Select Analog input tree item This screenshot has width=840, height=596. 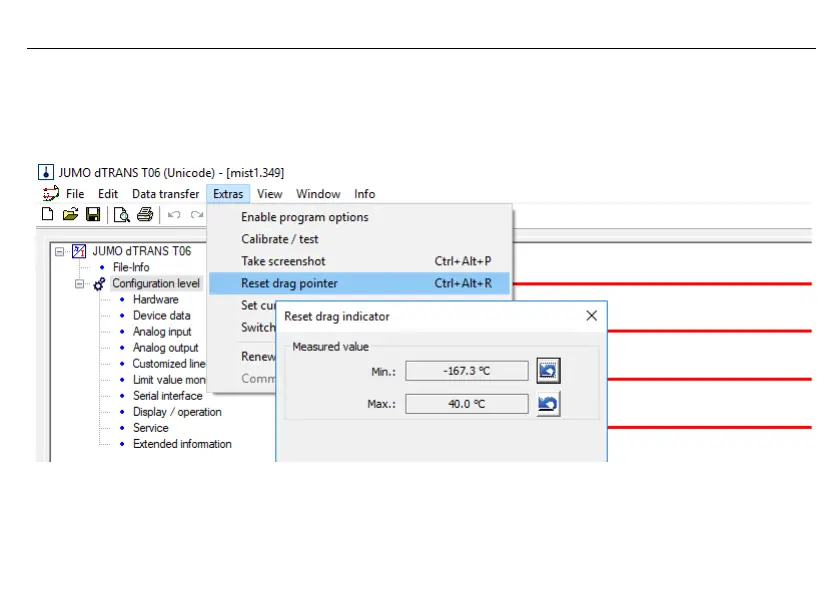pos(162,331)
